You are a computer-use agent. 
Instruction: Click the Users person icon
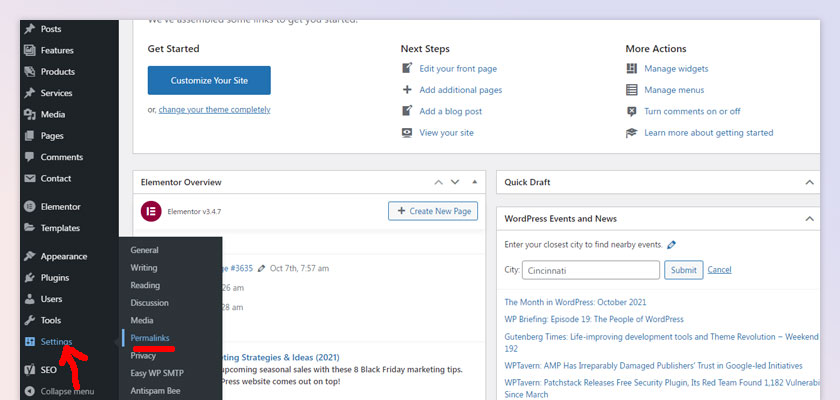pos(30,299)
